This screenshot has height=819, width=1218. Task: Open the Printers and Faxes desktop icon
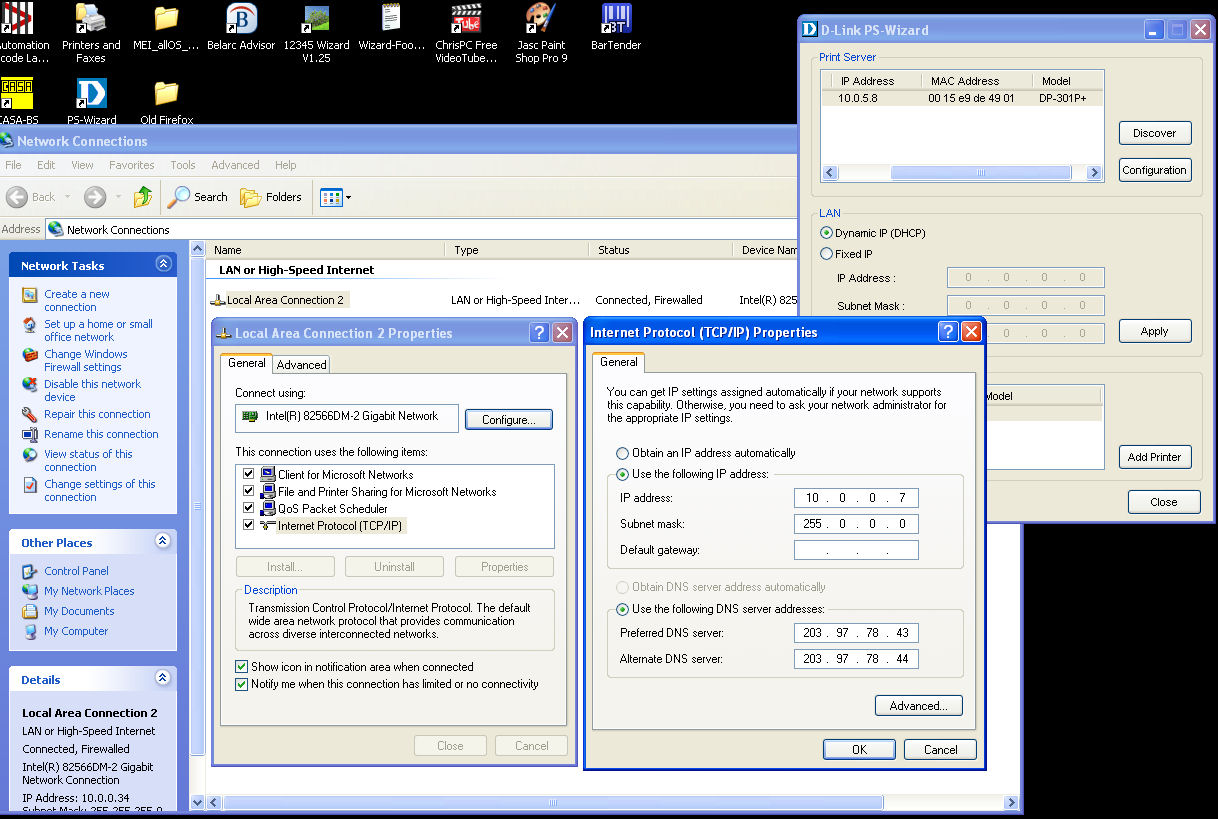91,20
